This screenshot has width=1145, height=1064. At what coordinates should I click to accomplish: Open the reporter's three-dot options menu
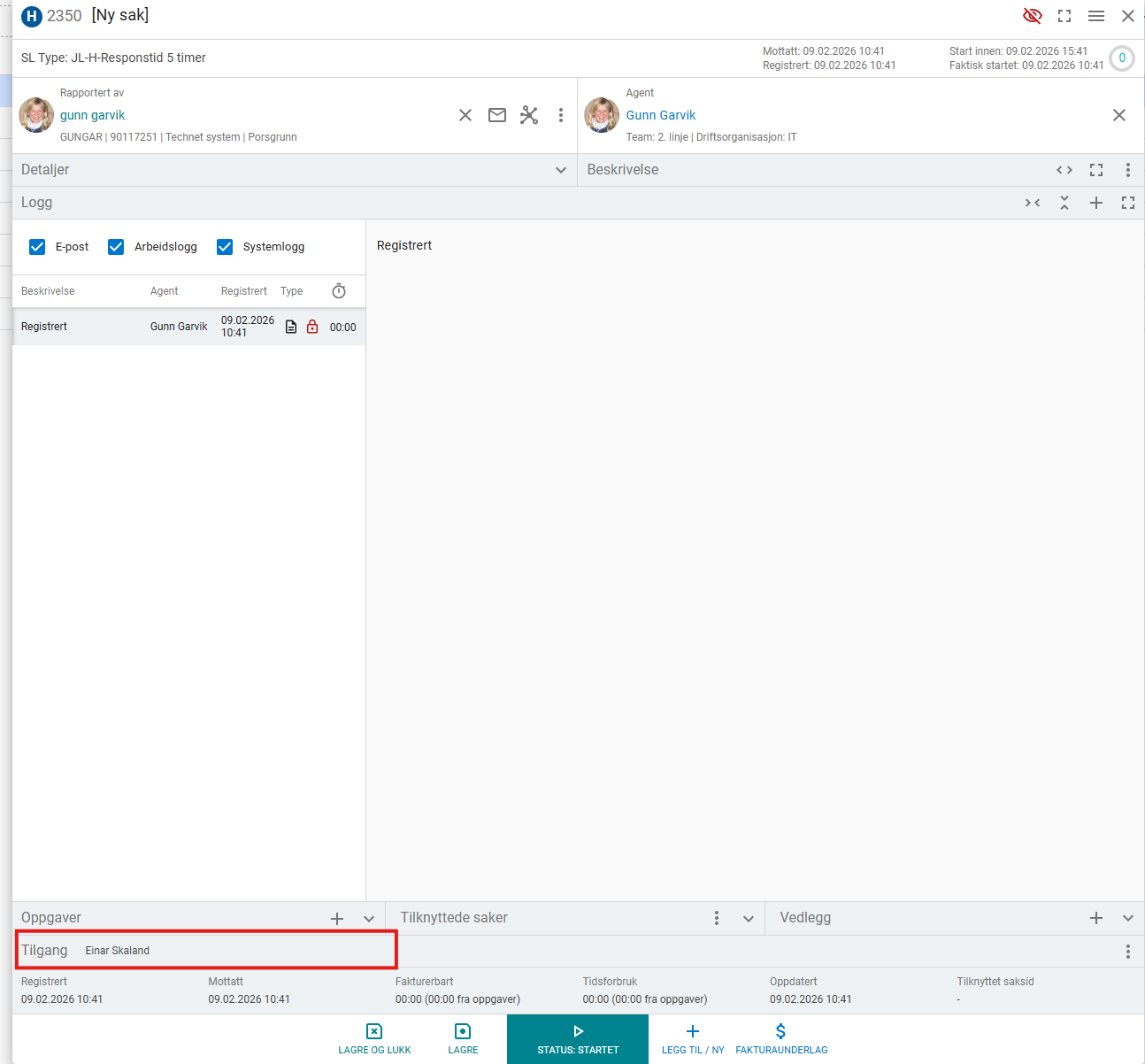[560, 115]
